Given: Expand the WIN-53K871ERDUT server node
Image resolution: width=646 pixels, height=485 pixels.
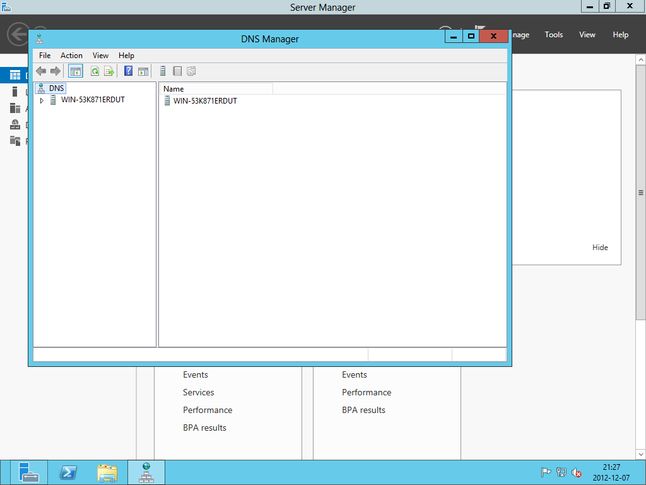Looking at the screenshot, I should (42, 100).
